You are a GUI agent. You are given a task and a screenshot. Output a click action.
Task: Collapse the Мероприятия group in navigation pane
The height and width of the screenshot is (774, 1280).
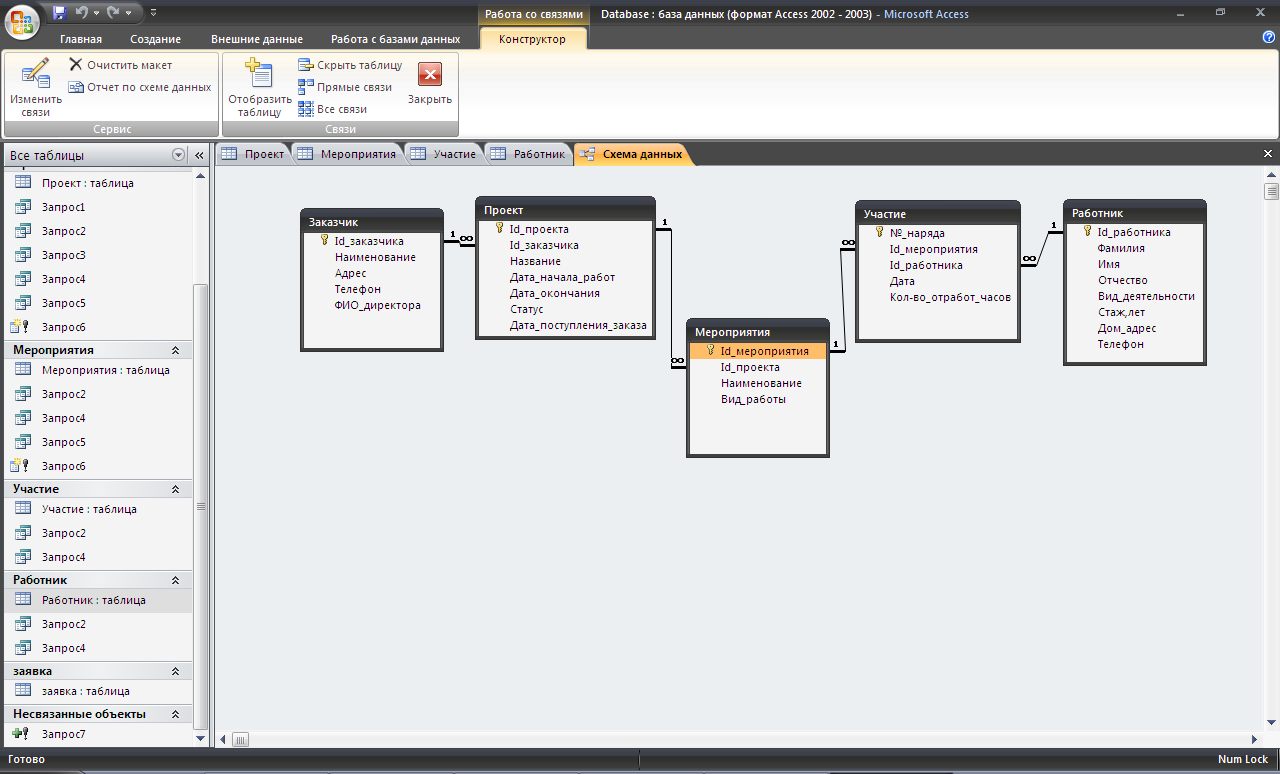pos(175,350)
